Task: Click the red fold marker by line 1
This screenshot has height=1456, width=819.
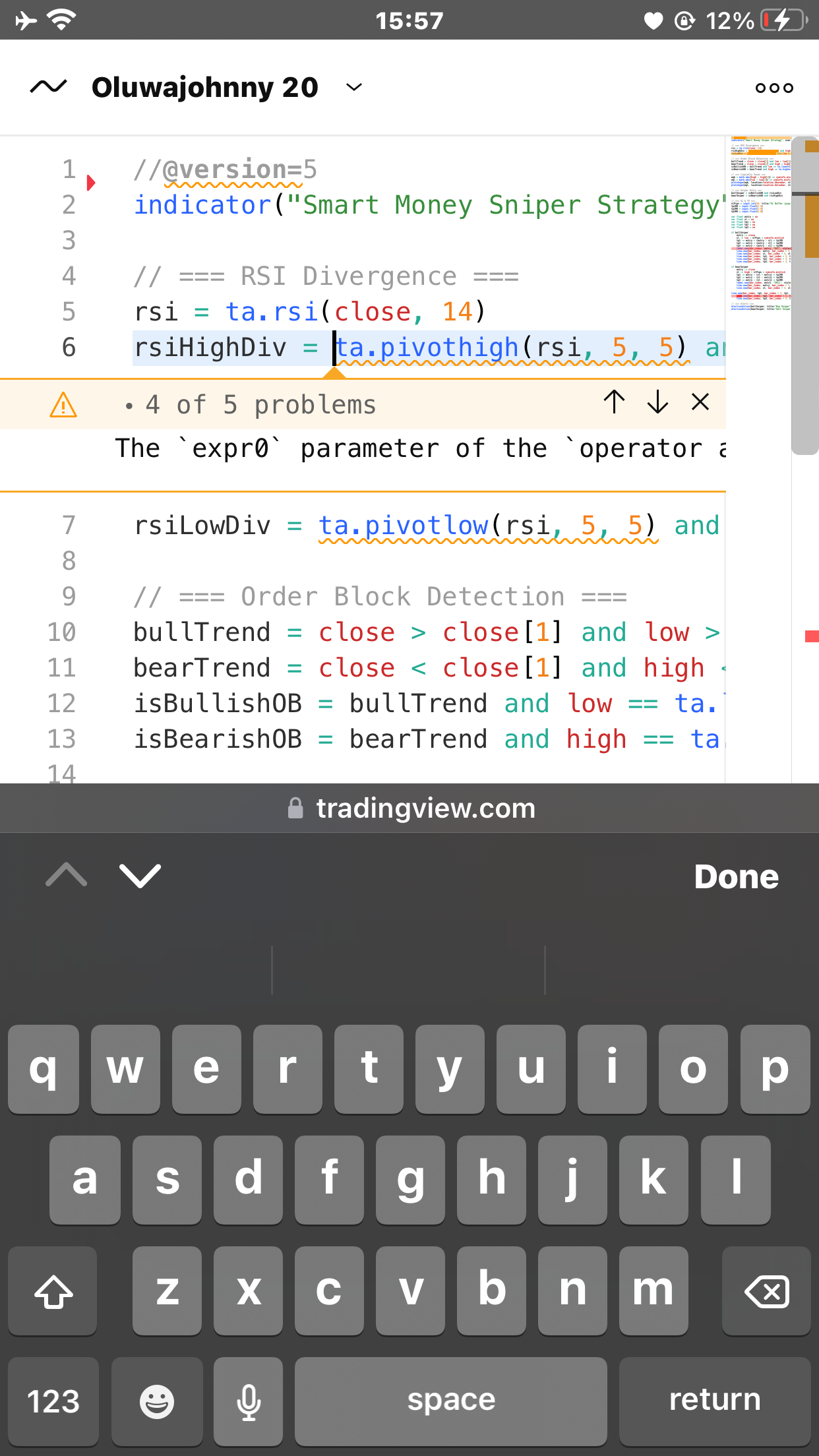Action: coord(91,183)
